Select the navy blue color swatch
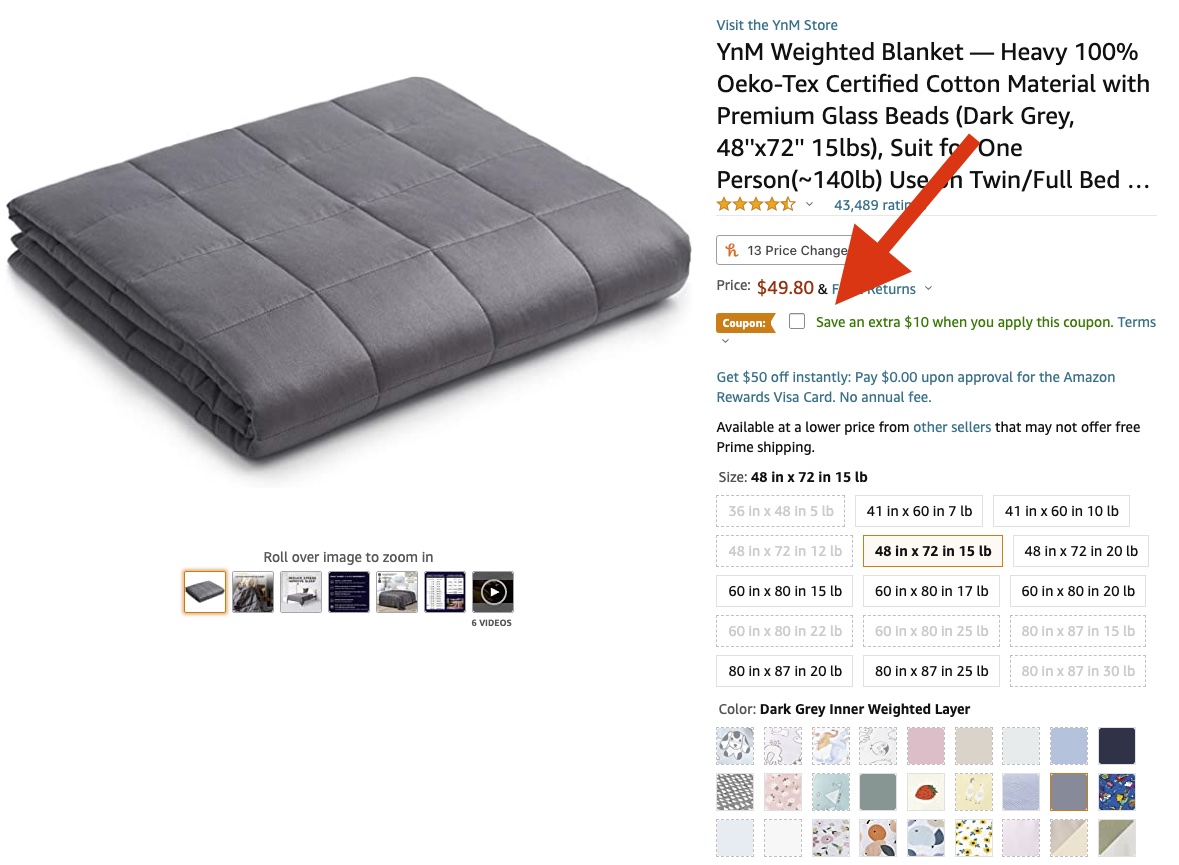Image resolution: width=1179 pixels, height=865 pixels. point(1117,746)
